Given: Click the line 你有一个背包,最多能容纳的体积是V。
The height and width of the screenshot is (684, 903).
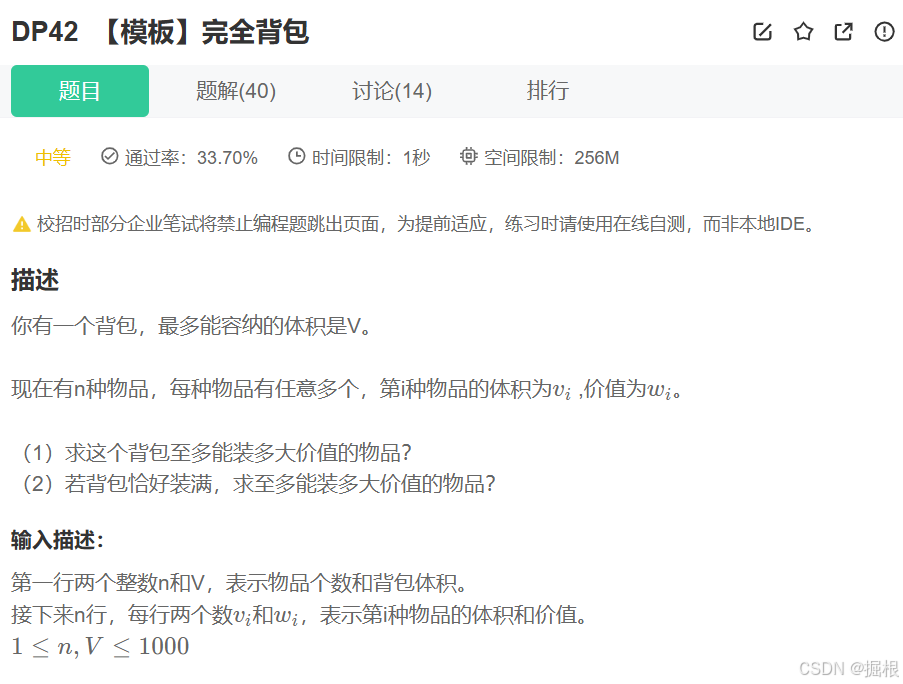Looking at the screenshot, I should 192,326.
